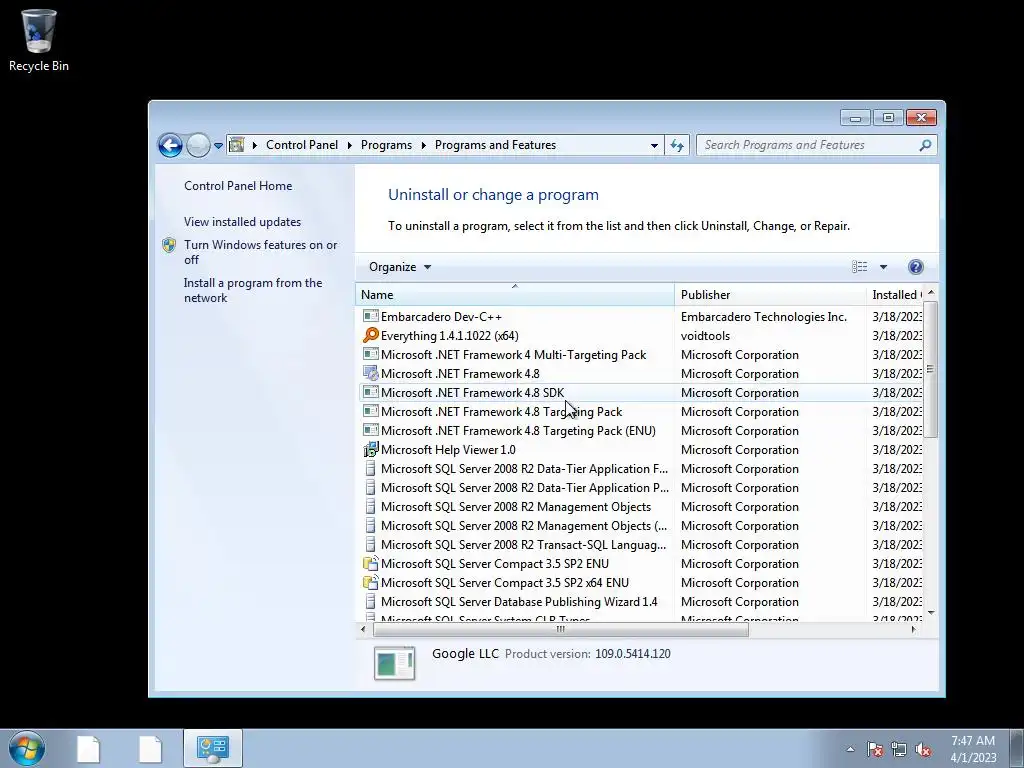Click Embarcadero Technologies Inc. publisher cell

pos(763,317)
